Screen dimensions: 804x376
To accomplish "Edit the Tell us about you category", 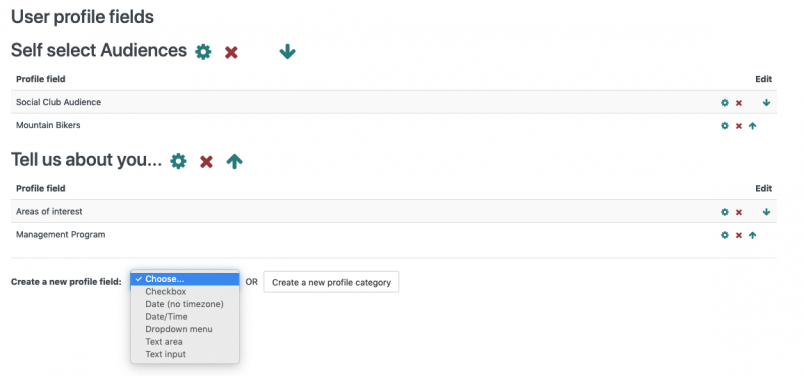I will [x=178, y=162].
